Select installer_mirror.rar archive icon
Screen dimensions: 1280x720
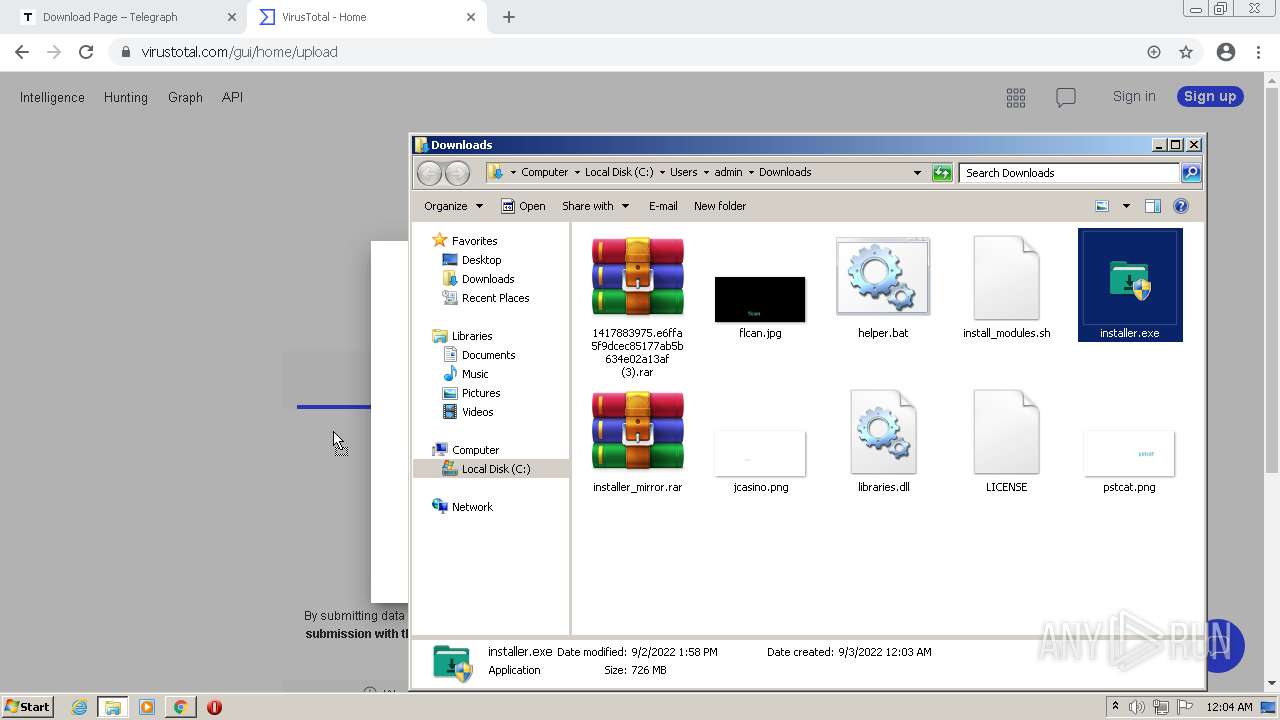coord(637,431)
